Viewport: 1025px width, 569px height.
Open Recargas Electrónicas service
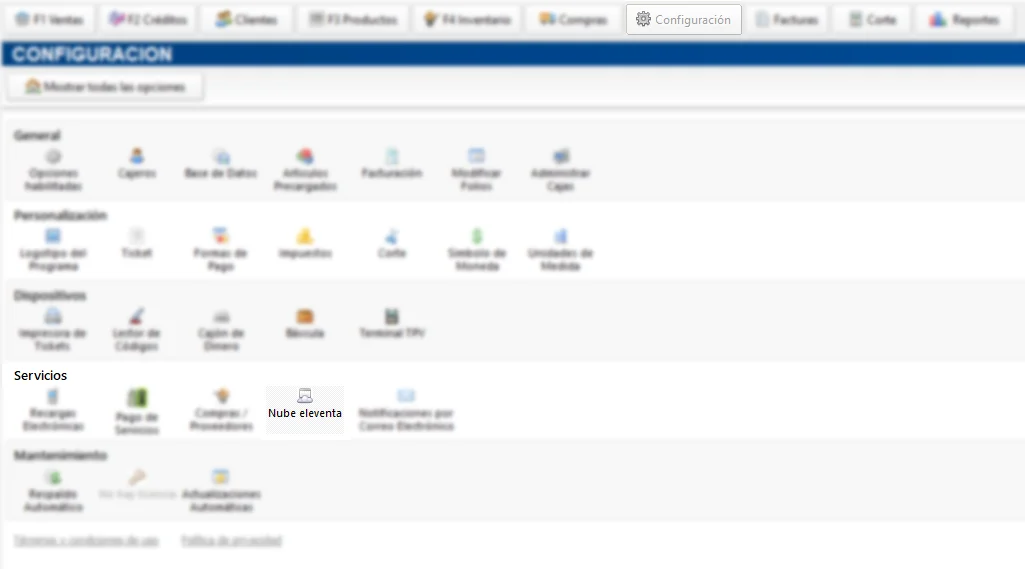coord(54,410)
